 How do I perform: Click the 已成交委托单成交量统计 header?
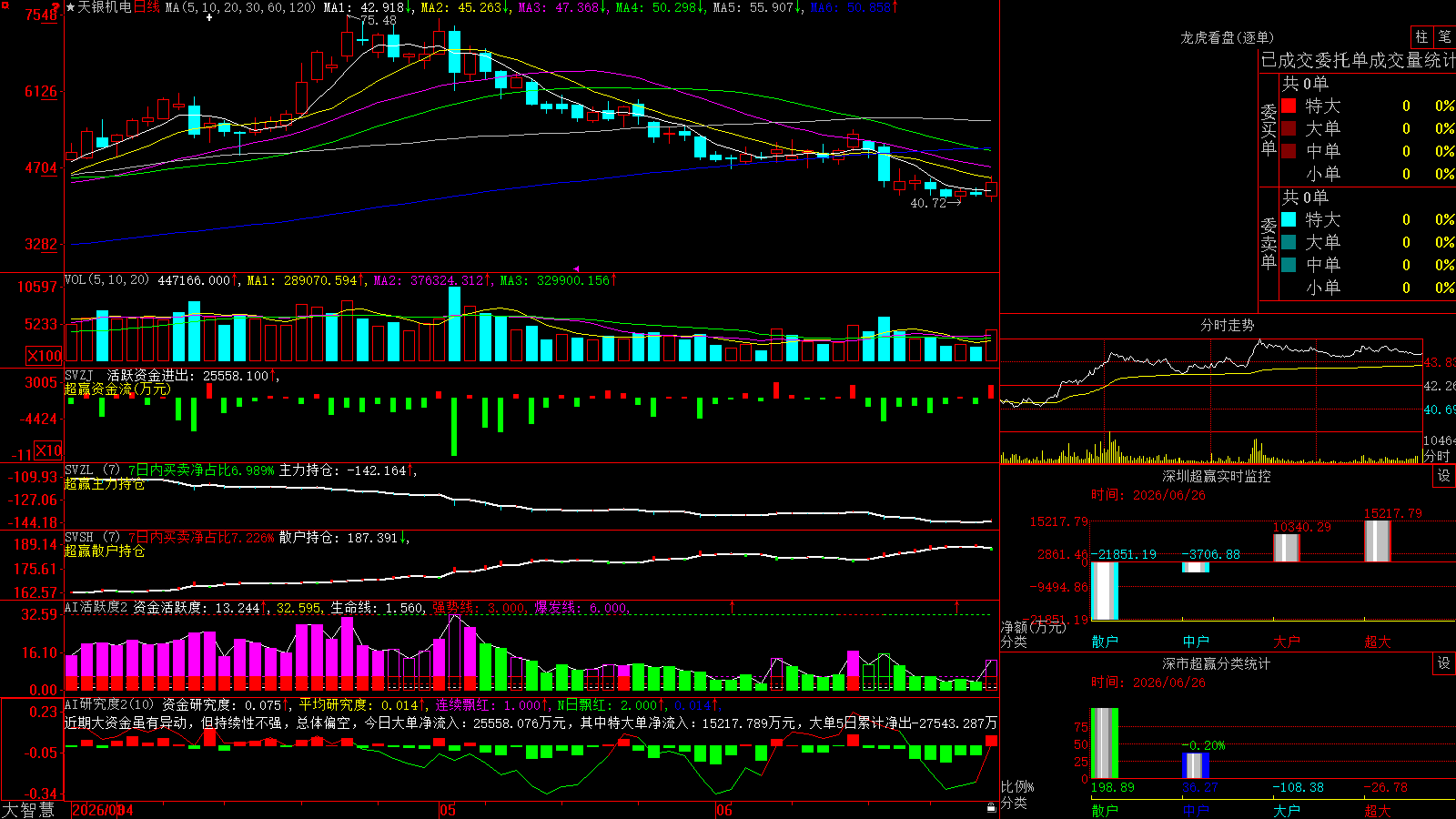pos(1358,60)
